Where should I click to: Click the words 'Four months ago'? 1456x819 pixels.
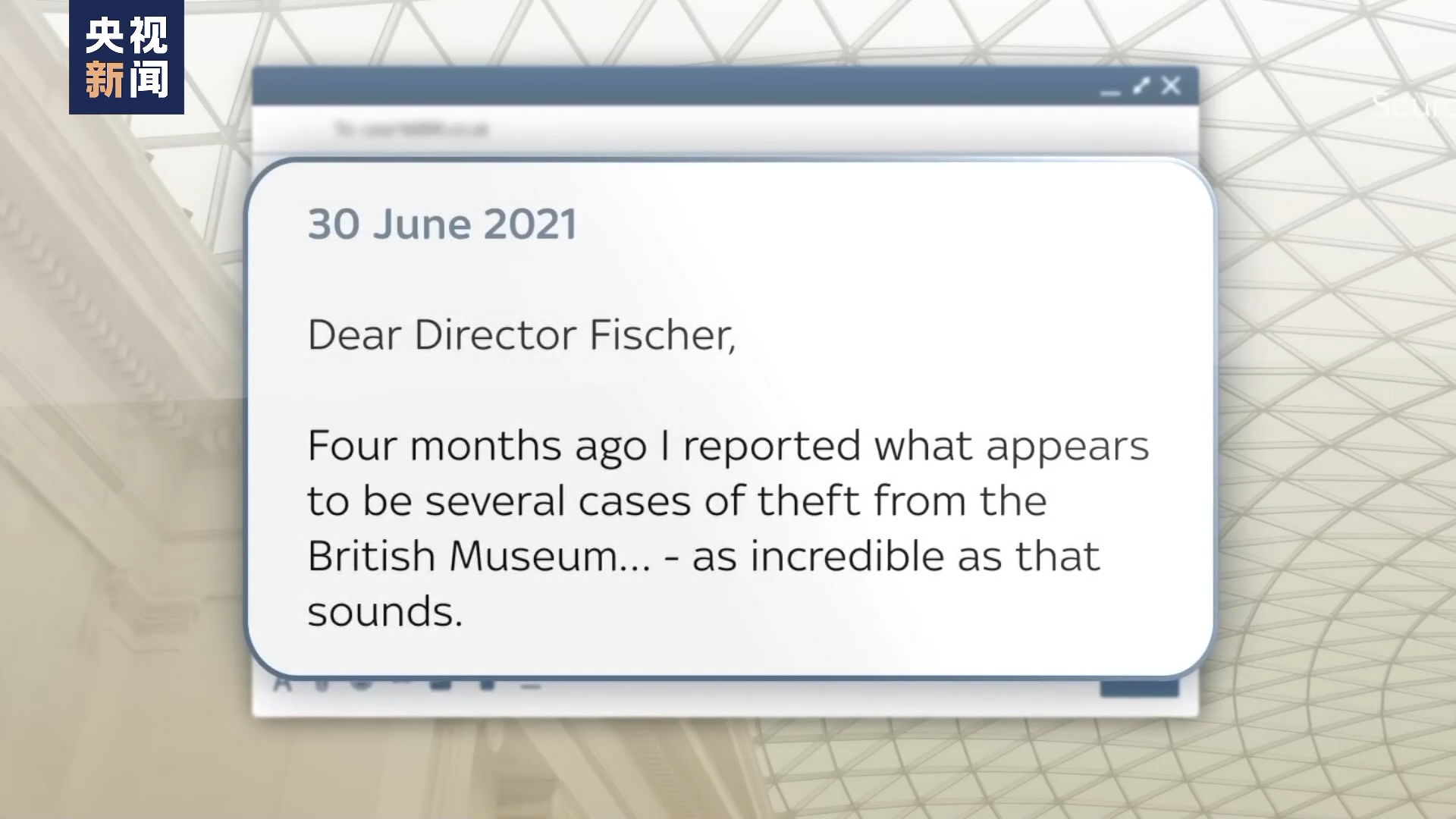pos(476,446)
